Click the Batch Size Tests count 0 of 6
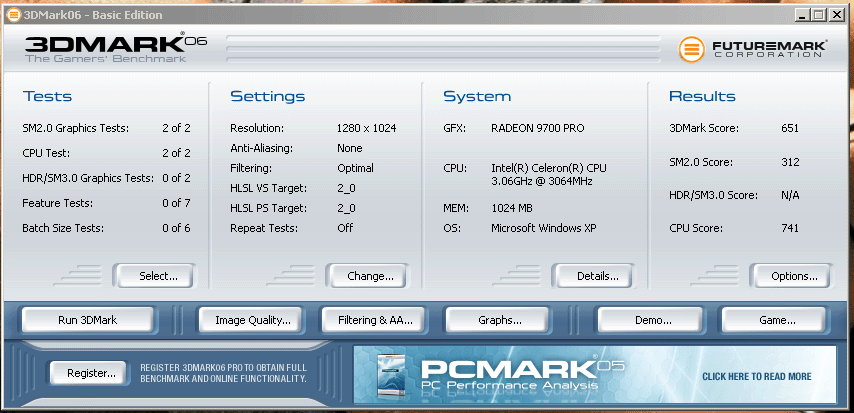The image size is (854, 413). [x=176, y=228]
